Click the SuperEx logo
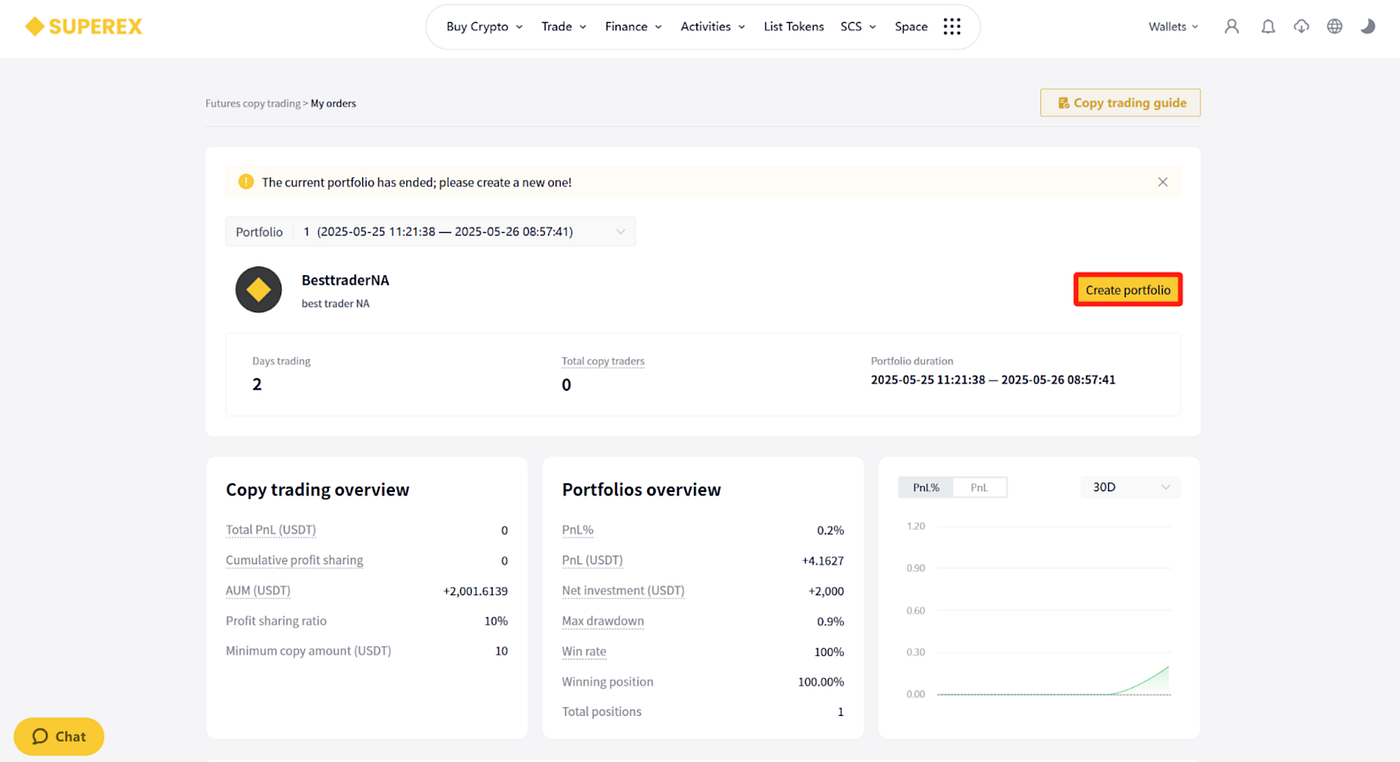 click(84, 27)
